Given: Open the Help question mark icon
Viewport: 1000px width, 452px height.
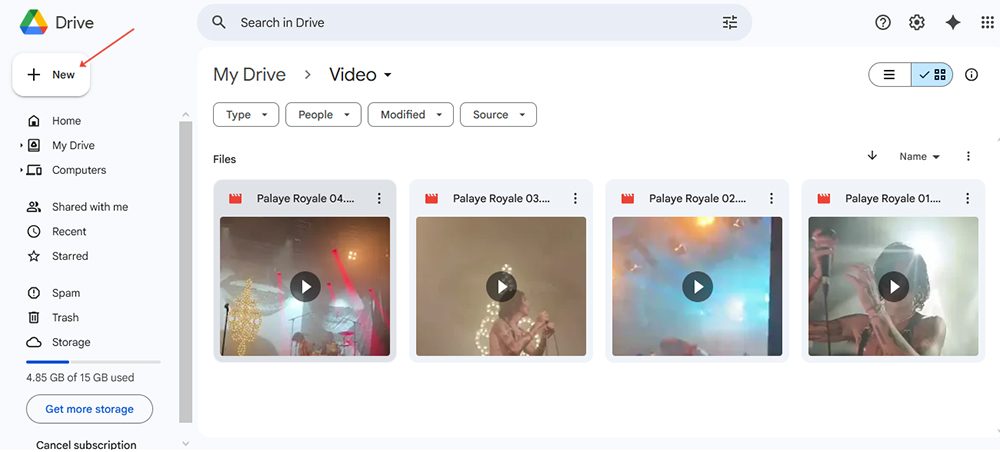Looking at the screenshot, I should 883,22.
